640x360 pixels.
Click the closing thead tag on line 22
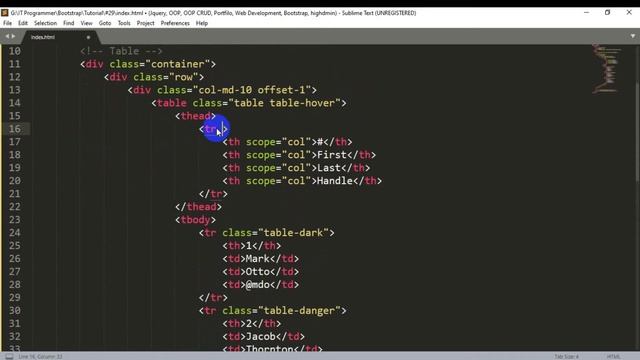click(x=198, y=207)
